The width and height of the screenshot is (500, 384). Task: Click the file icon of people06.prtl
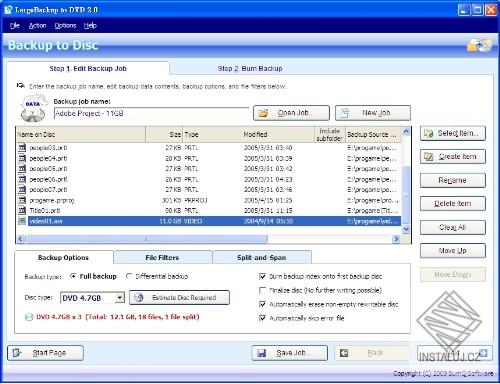click(x=22, y=179)
